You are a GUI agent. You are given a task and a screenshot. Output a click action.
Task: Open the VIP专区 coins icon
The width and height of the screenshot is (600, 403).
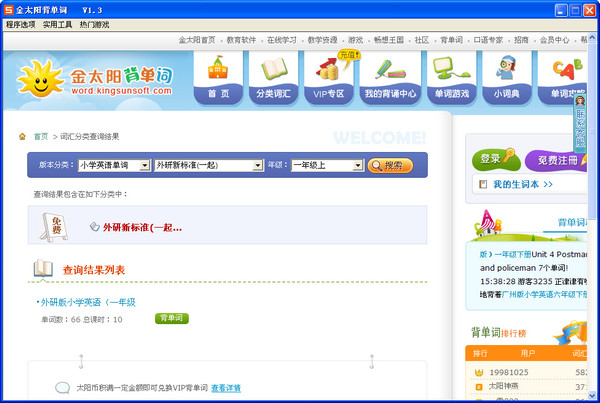pos(328,69)
